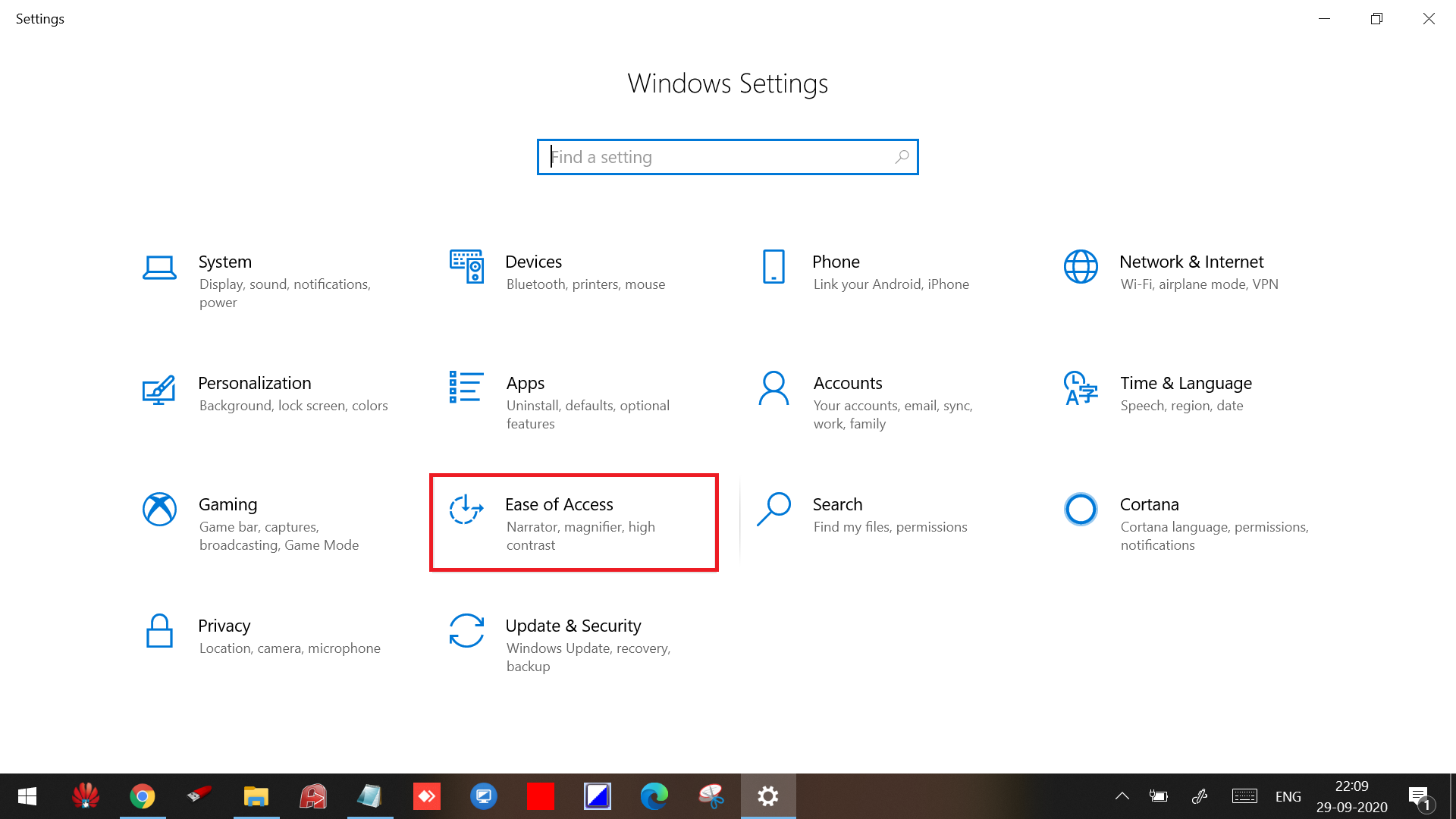Open the Ease of Access icon
The width and height of the screenshot is (1456, 819).
point(466,509)
